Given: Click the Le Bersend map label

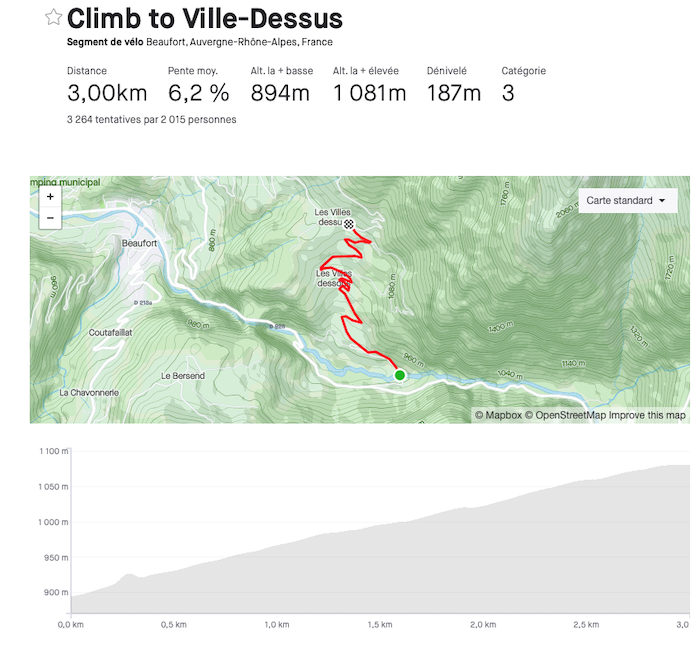Looking at the screenshot, I should point(183,376).
